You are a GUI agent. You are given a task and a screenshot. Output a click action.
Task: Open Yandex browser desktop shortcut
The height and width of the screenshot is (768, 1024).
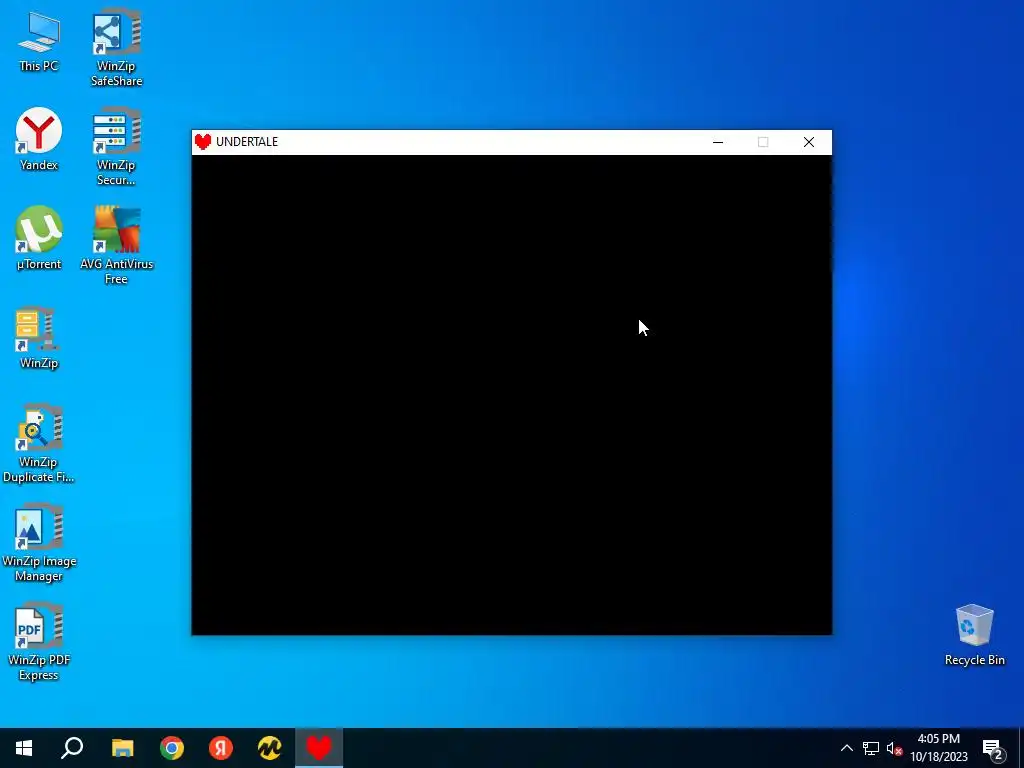click(39, 139)
